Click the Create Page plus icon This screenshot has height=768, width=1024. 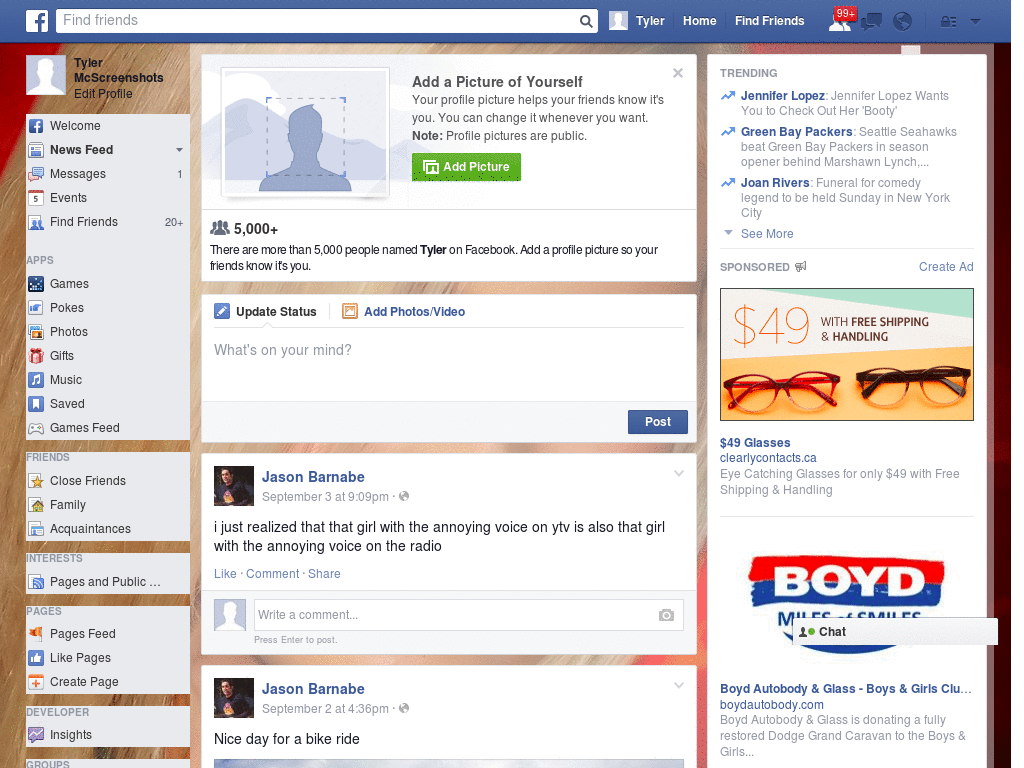point(36,682)
